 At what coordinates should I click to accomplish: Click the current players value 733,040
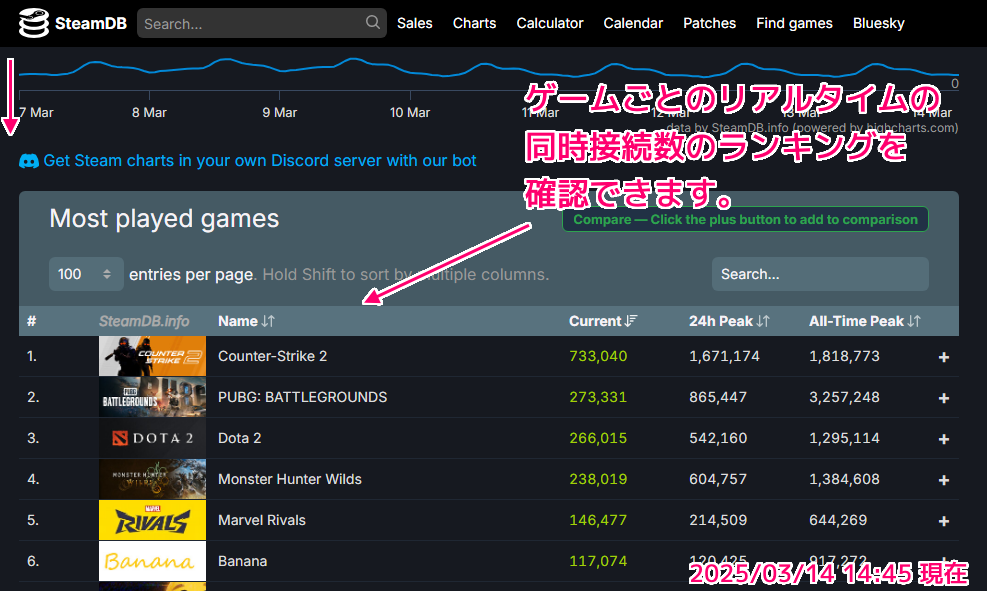tap(598, 356)
